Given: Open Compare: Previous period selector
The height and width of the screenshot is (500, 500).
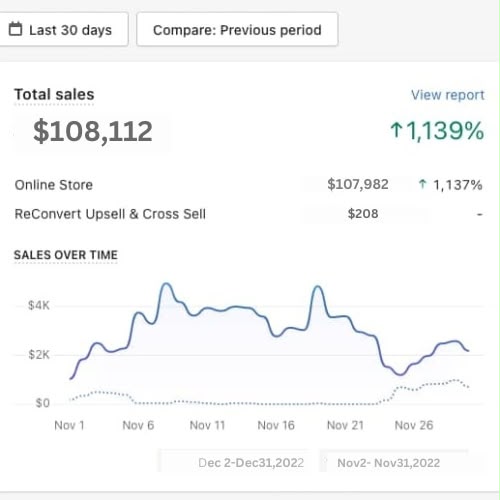Looking at the screenshot, I should [237, 30].
